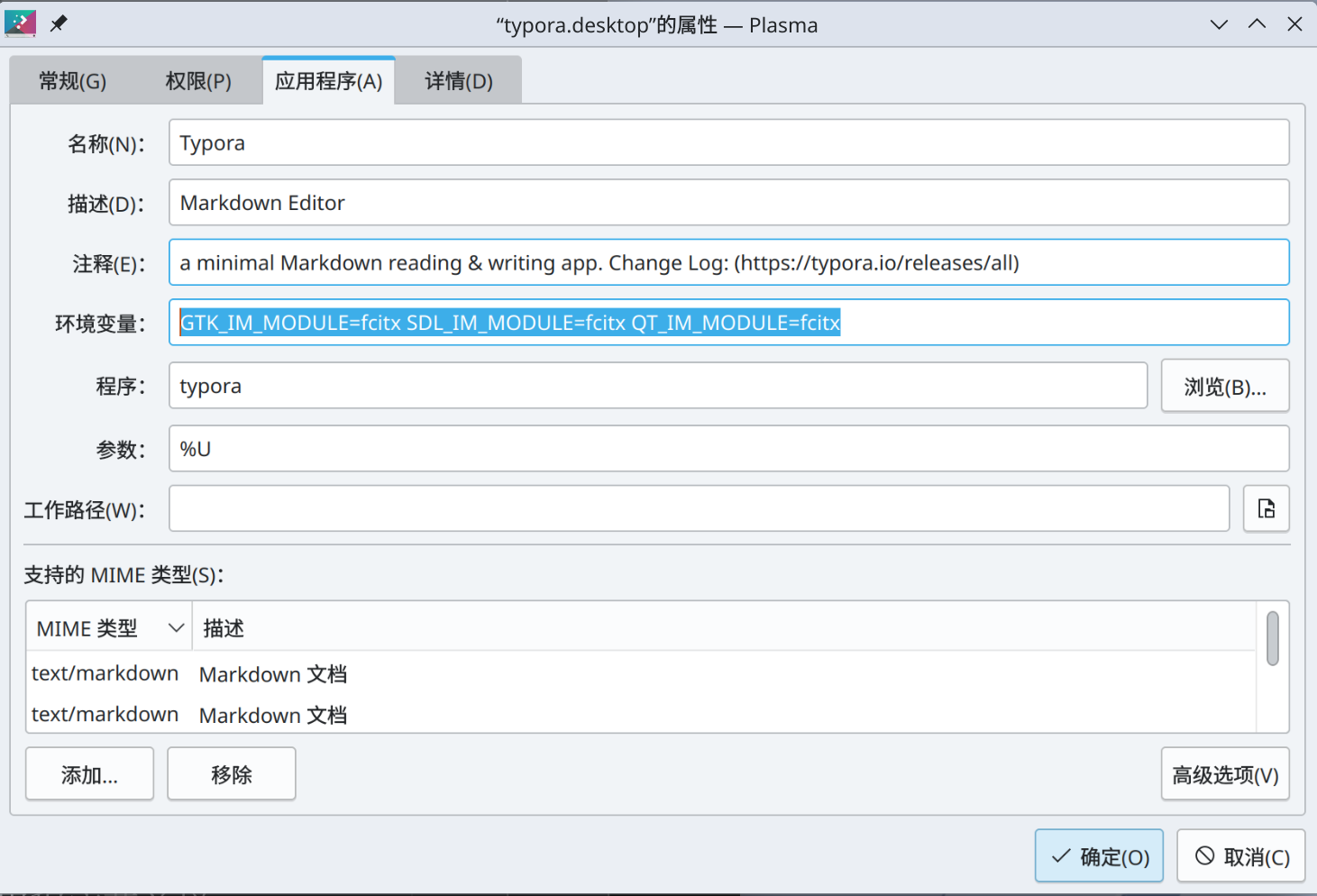
Task: Open the 详情(D) tab
Action: [459, 81]
